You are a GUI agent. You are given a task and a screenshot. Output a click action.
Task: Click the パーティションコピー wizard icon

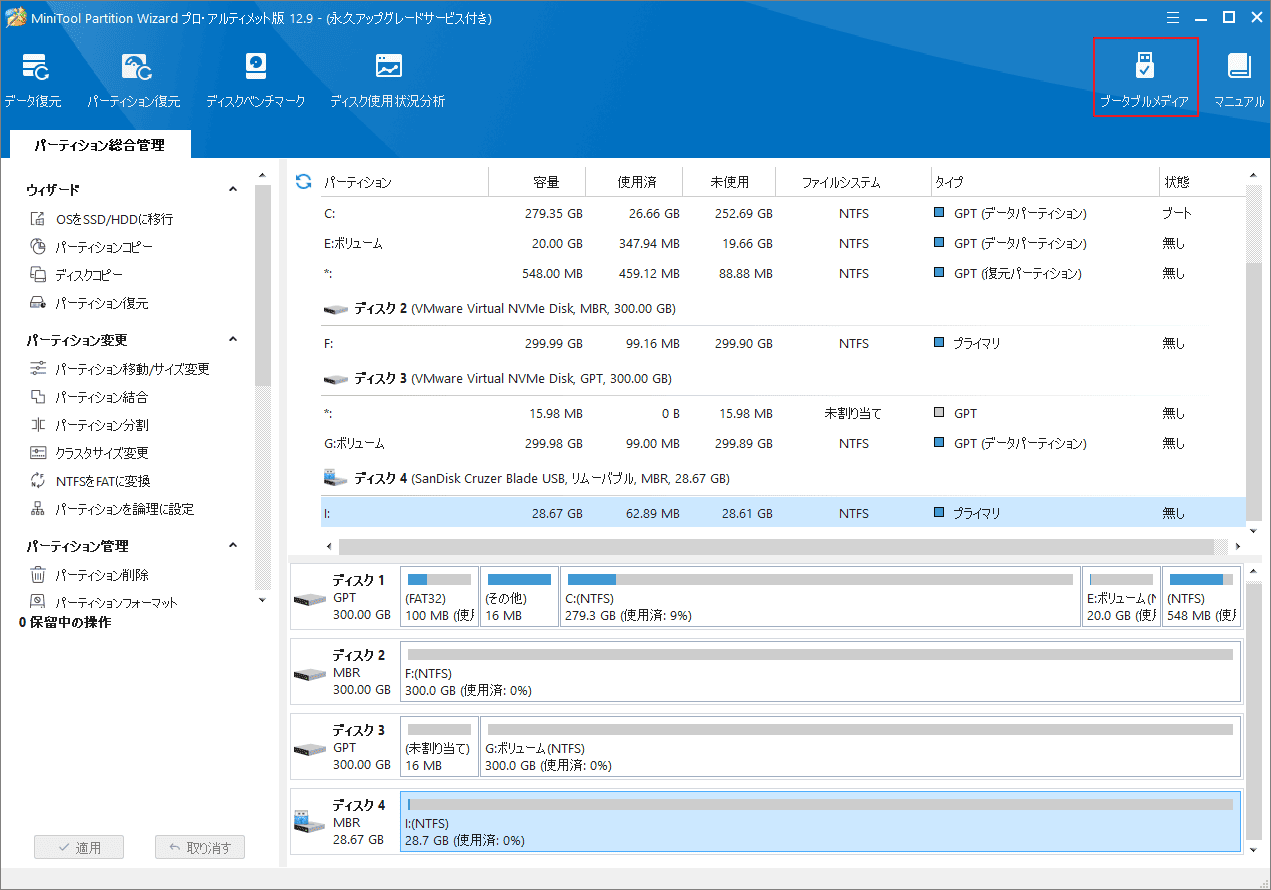(38, 247)
